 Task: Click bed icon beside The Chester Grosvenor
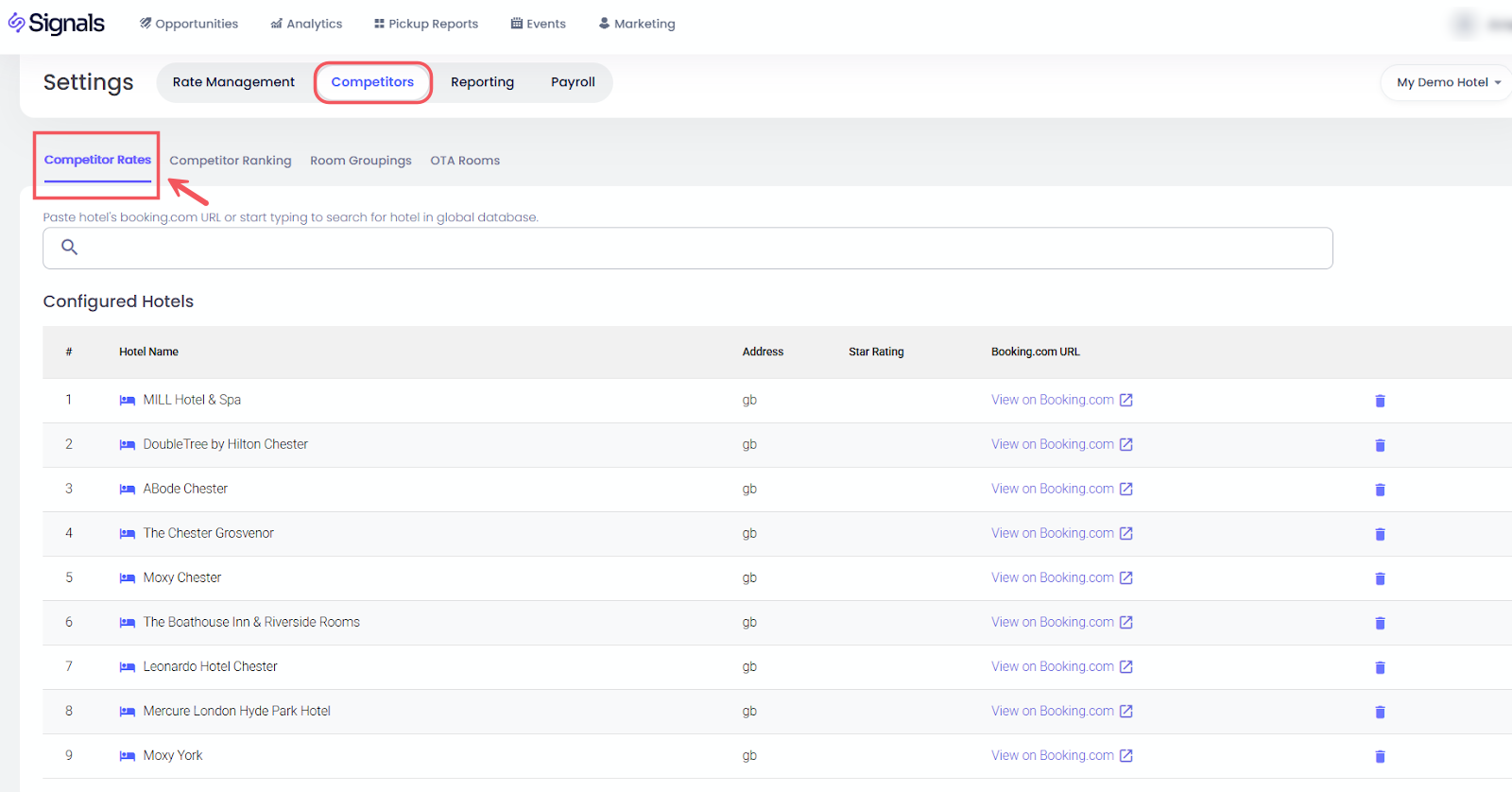127,534
